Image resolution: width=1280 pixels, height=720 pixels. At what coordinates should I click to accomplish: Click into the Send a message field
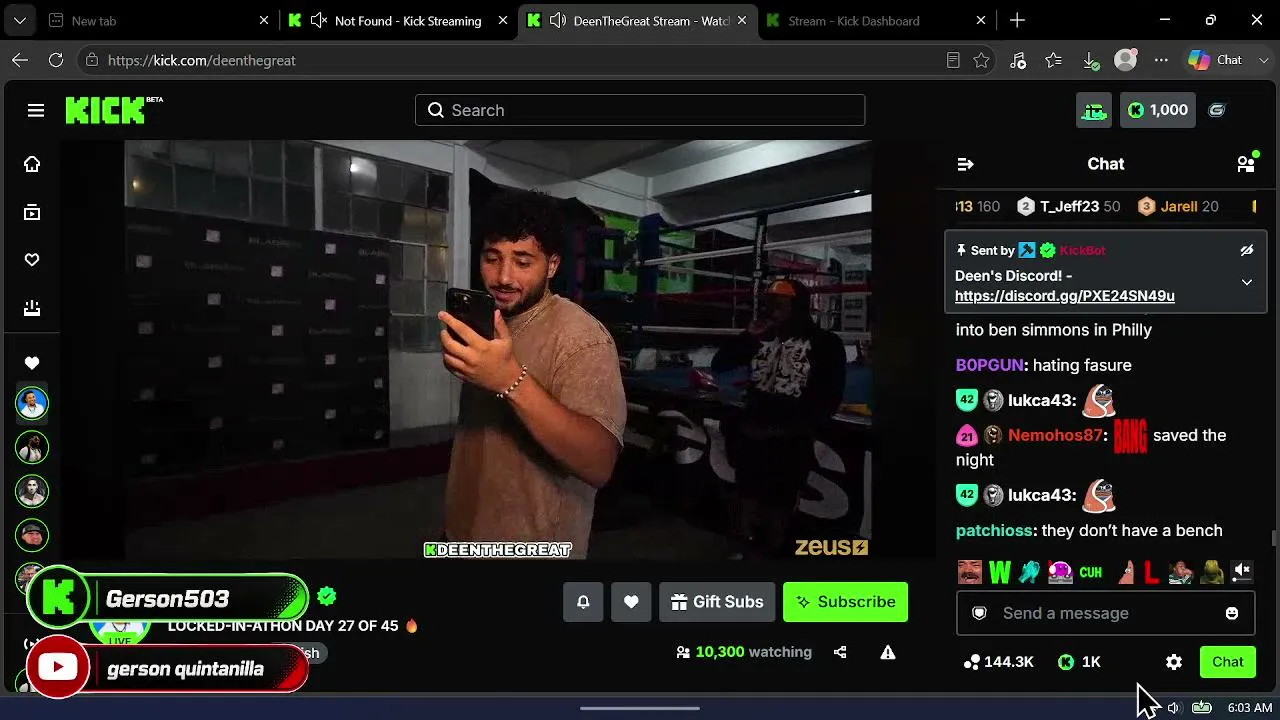[1105, 613]
